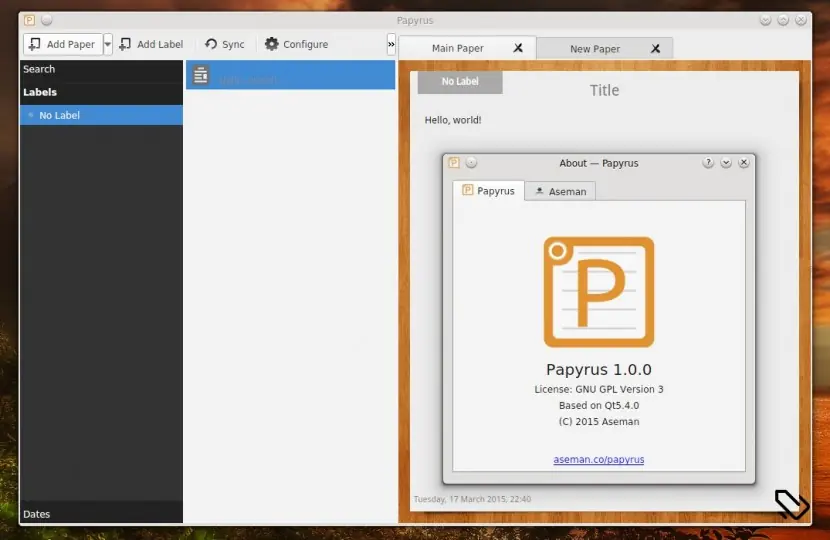Close the About — Papyrus dialog
This screenshot has width=830, height=540.
point(744,163)
